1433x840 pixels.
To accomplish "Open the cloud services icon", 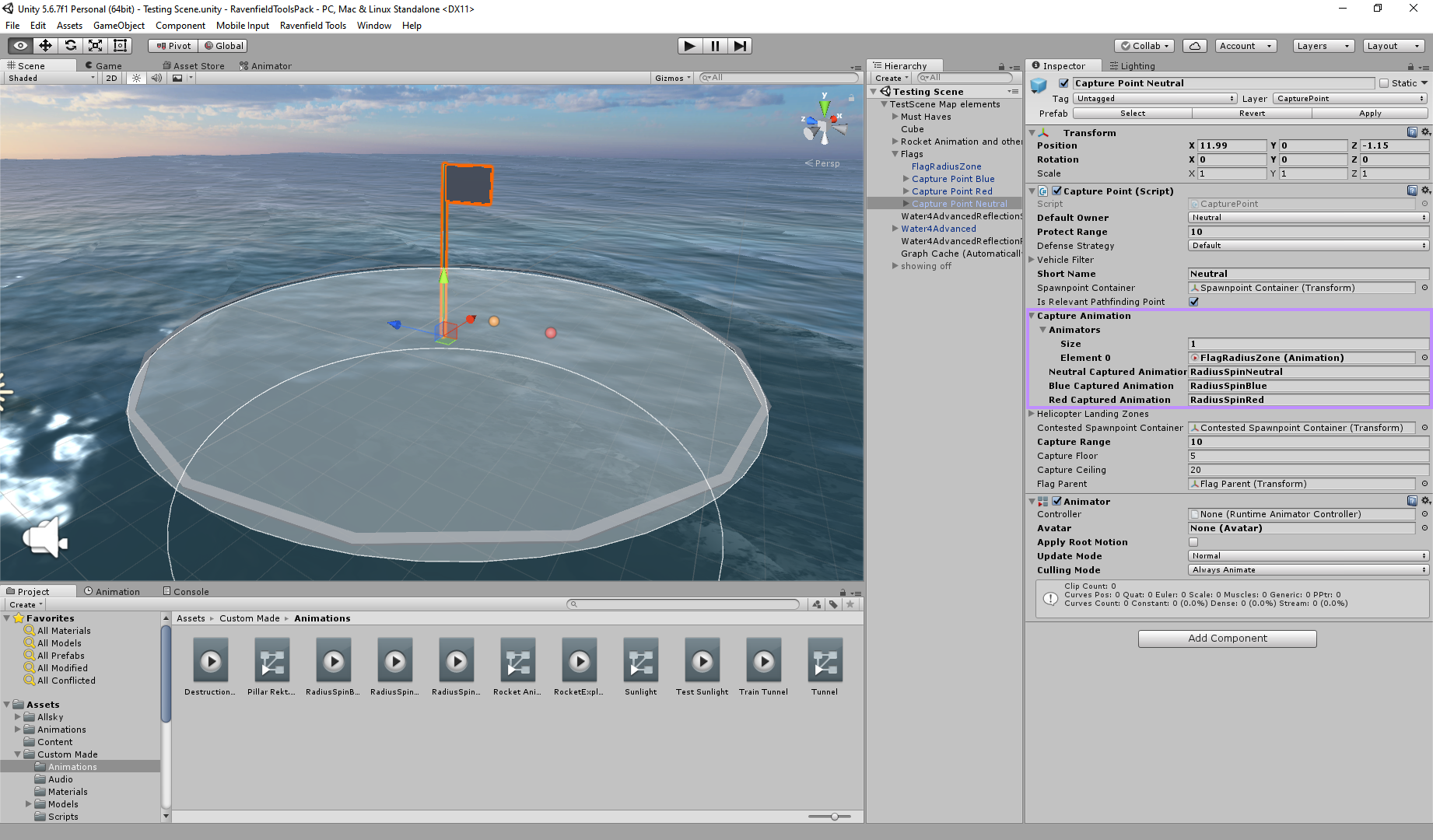I will pos(1195,46).
